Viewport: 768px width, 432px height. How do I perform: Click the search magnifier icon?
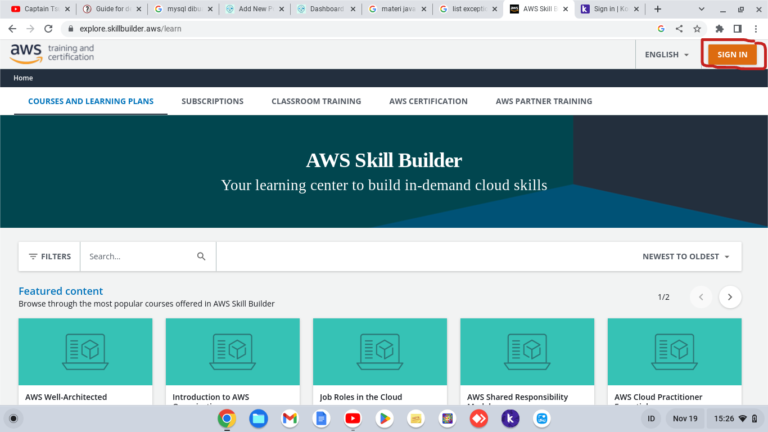tap(201, 256)
